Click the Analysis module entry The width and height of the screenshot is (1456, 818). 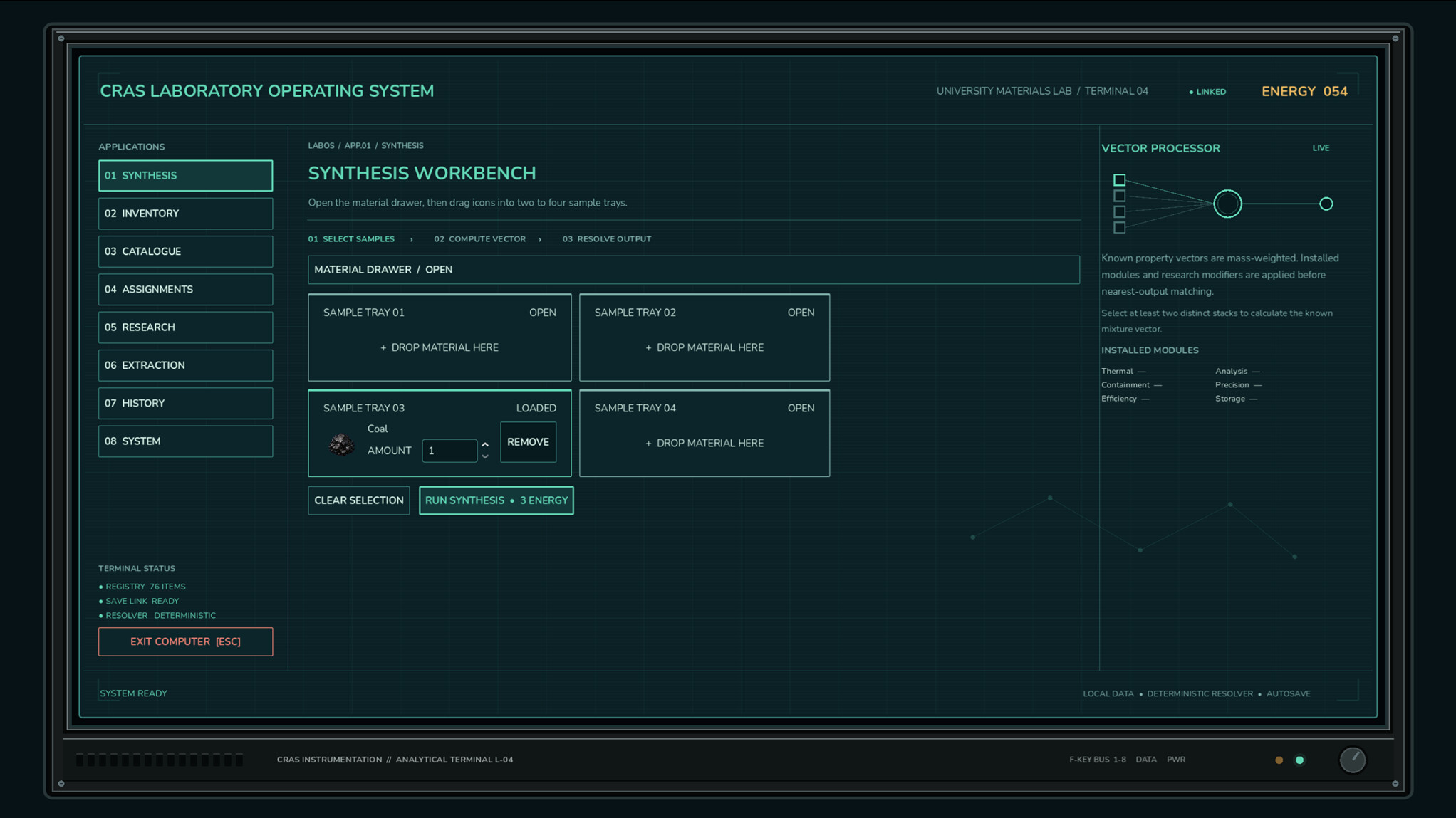[1237, 371]
